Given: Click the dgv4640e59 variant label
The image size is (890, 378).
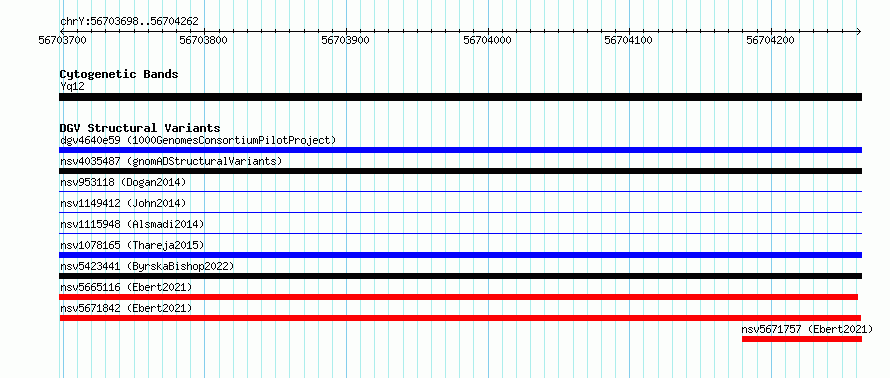Looking at the screenshot, I should coord(198,140).
